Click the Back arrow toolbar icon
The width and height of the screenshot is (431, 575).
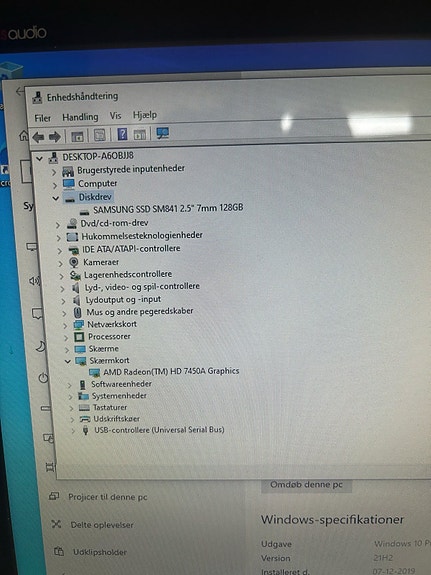(x=38, y=138)
